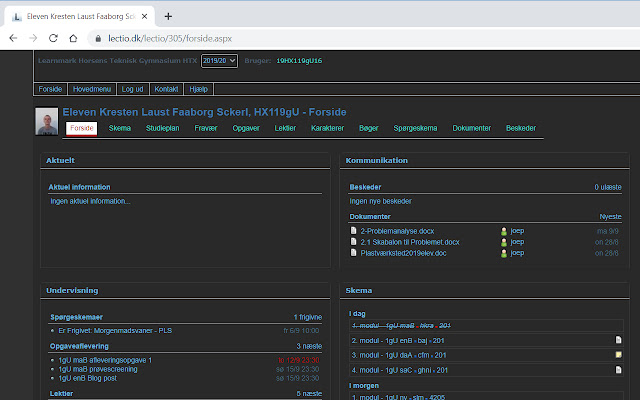Open the Opgaveaflevering heading link

(x=79, y=346)
